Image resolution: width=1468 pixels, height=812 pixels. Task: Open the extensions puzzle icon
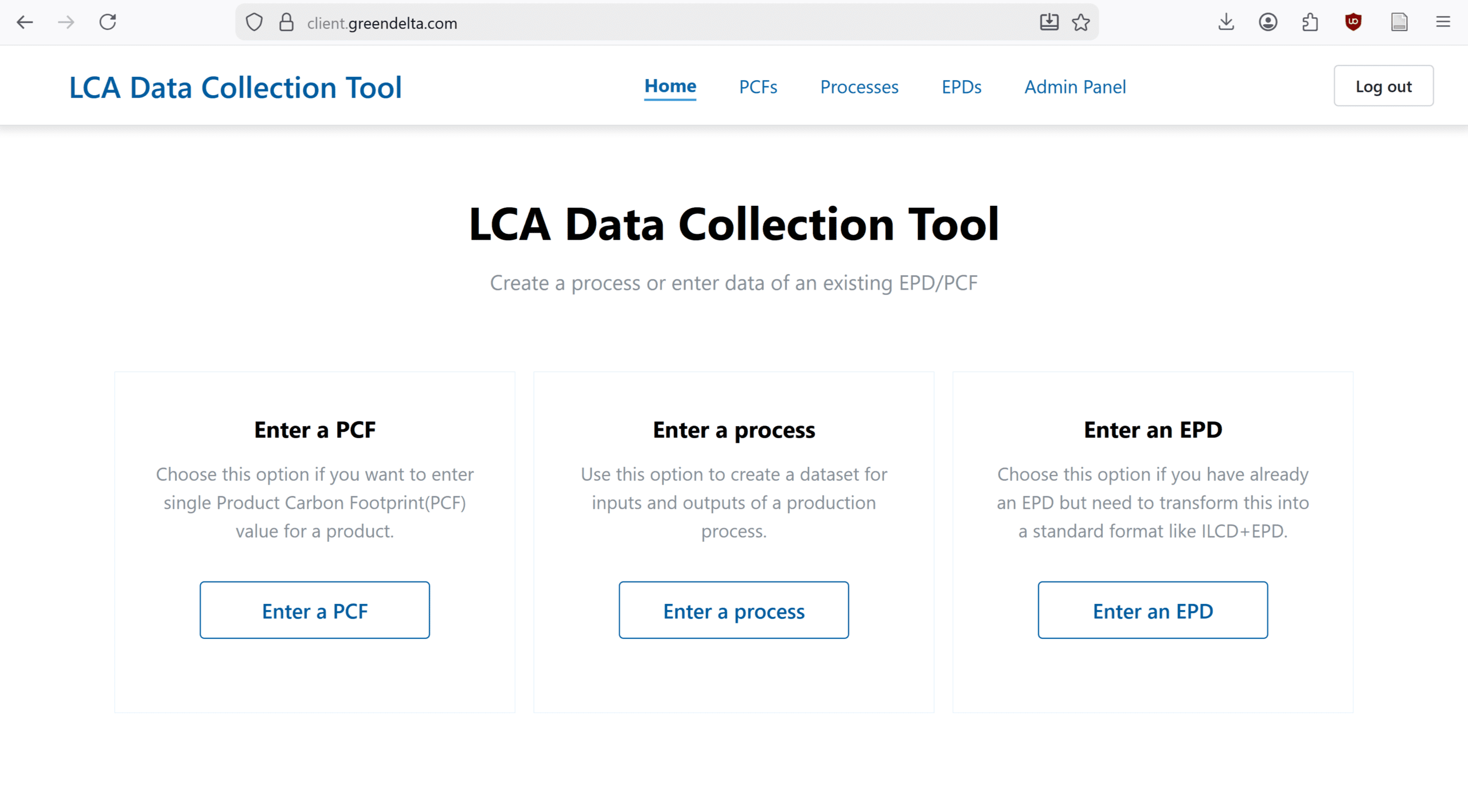tap(1310, 22)
